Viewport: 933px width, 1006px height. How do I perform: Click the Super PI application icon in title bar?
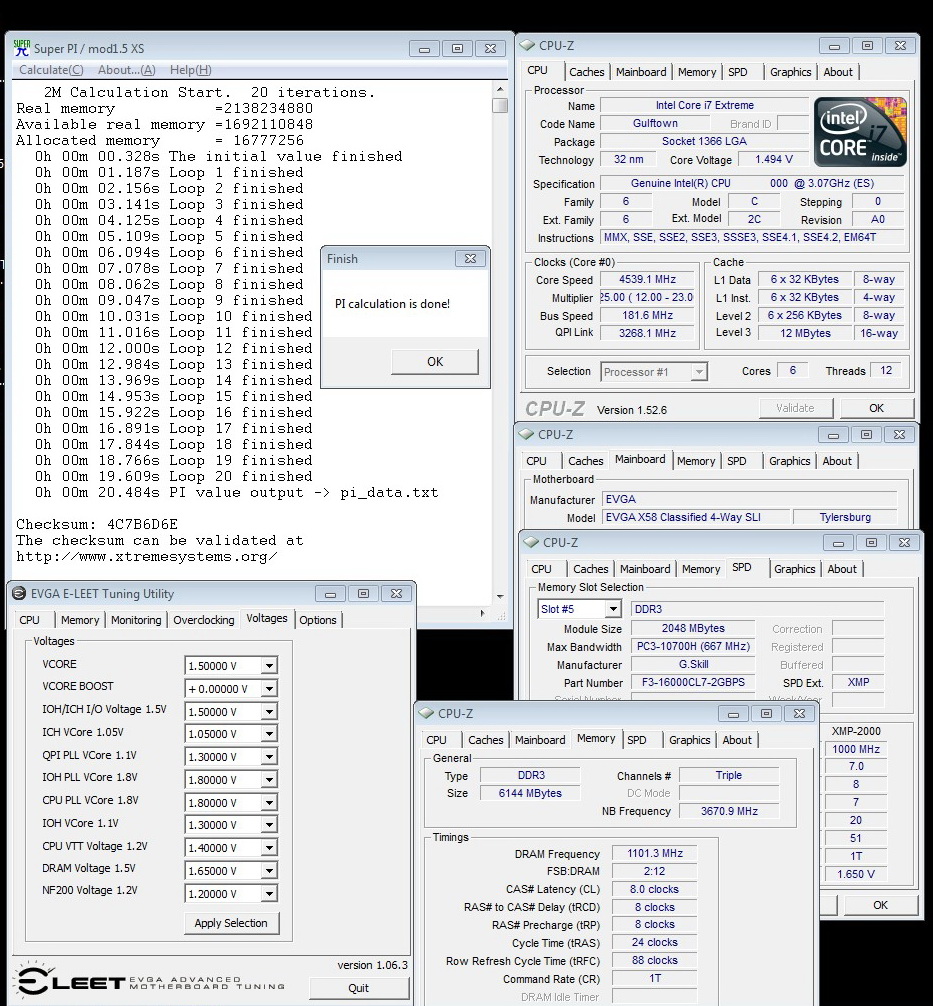point(22,48)
